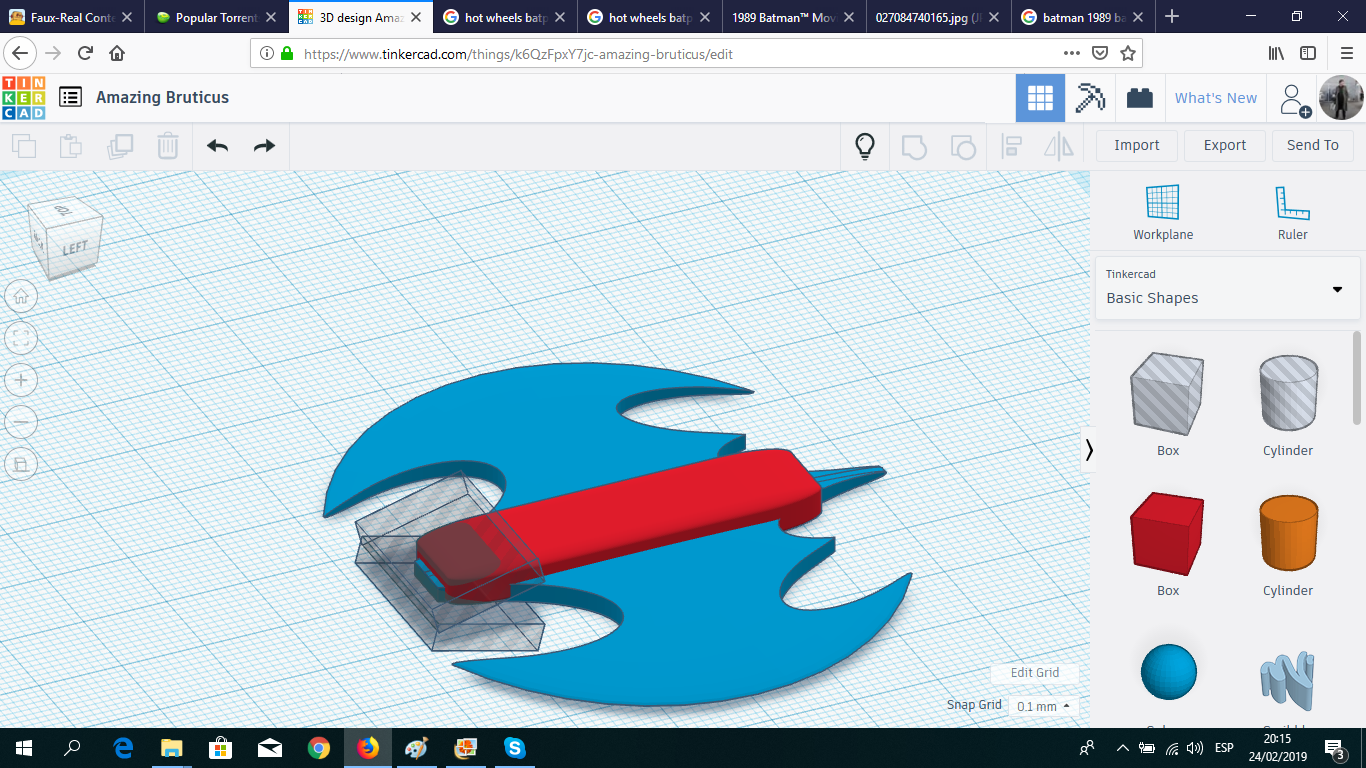The width and height of the screenshot is (1366, 768).
Task: Switch to the 1989 Batman Movie tab
Action: point(794,17)
